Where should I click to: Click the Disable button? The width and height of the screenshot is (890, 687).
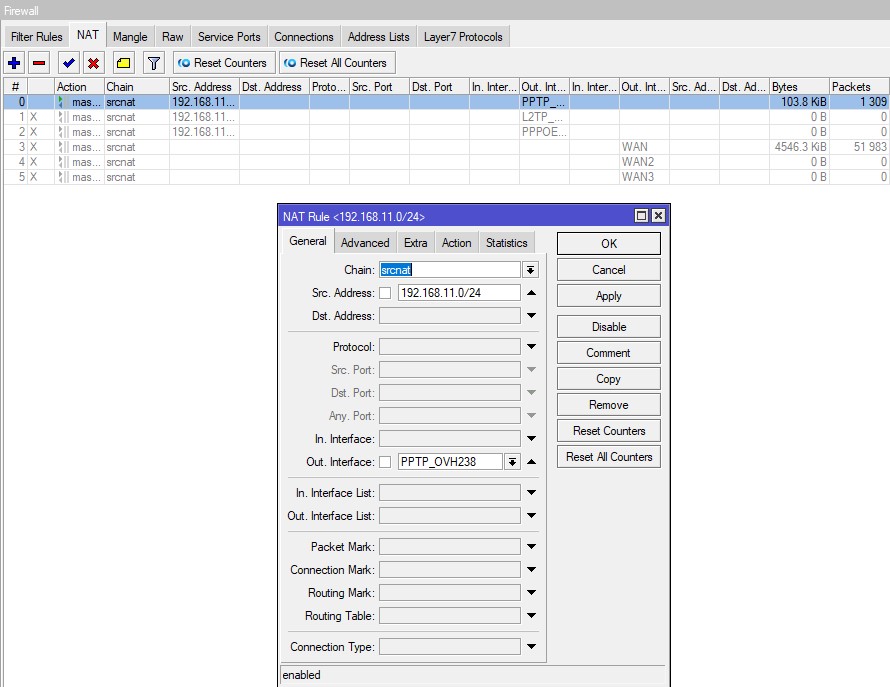(608, 326)
